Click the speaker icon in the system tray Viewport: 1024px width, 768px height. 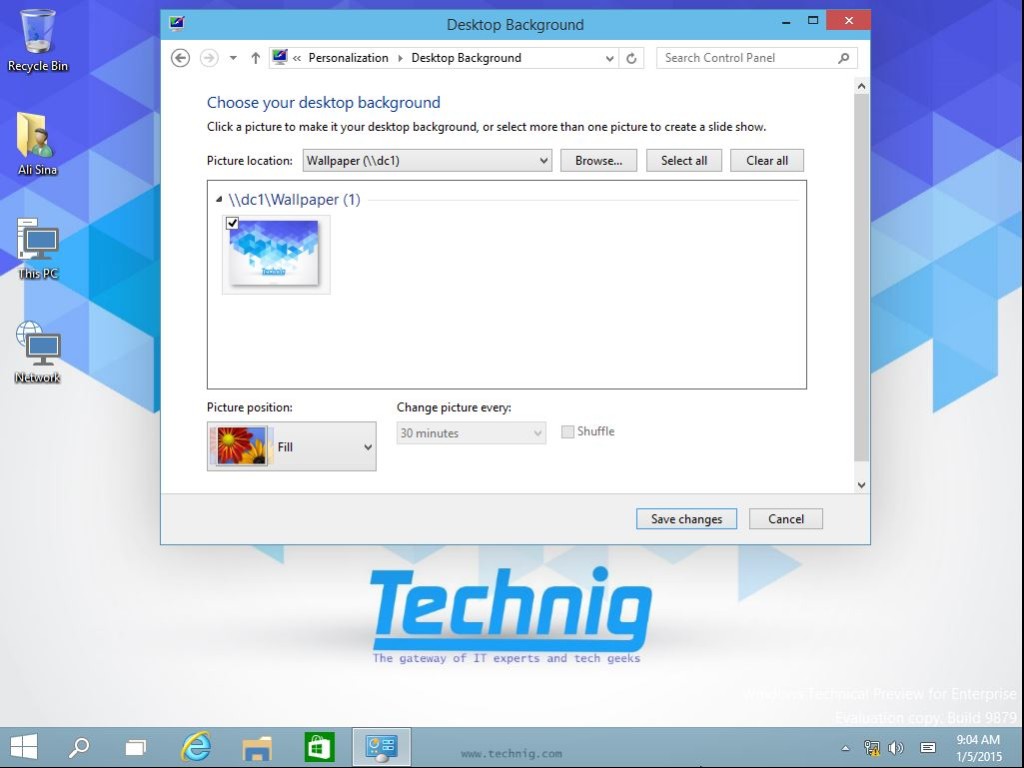tap(896, 747)
